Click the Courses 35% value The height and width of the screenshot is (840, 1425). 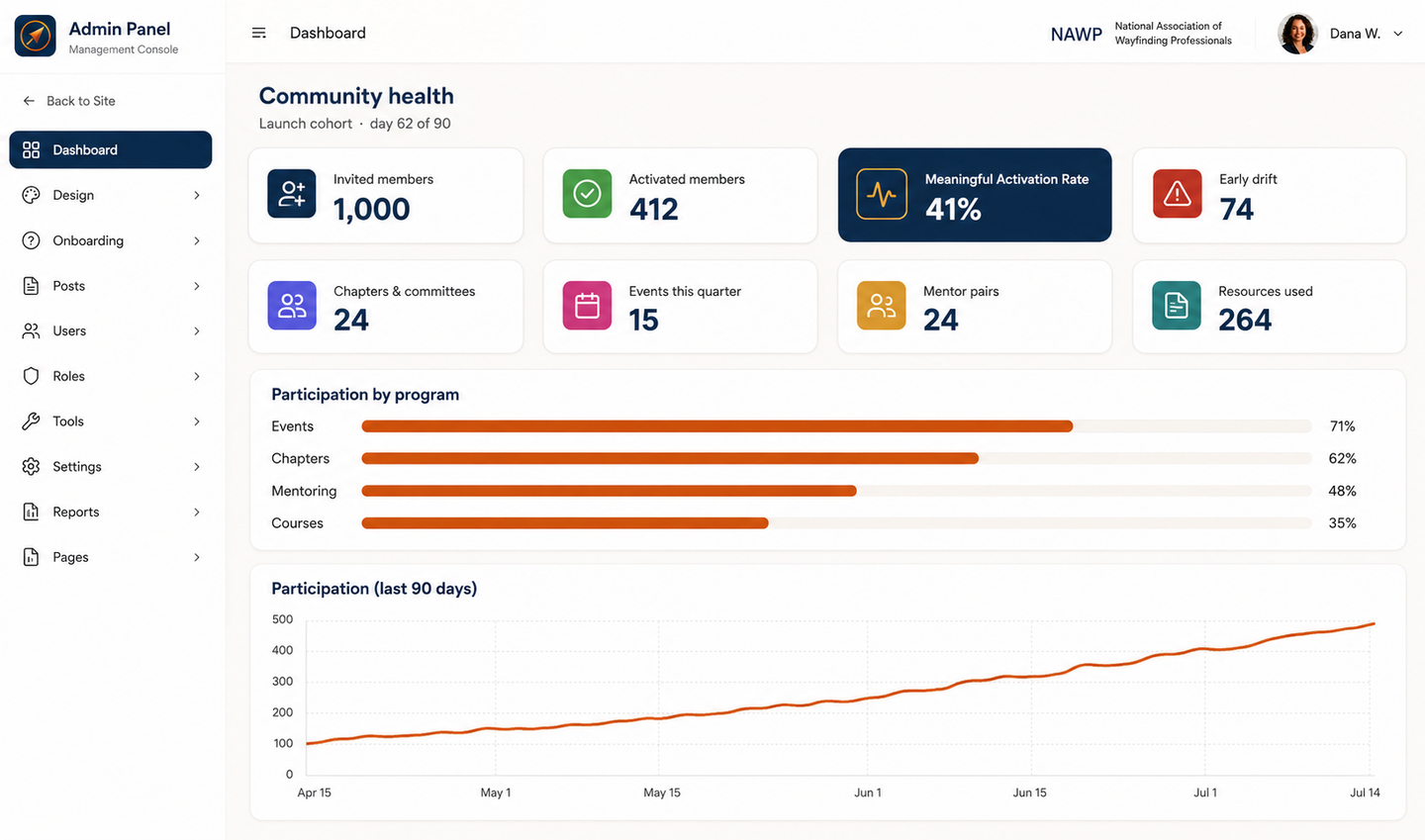coord(1342,523)
